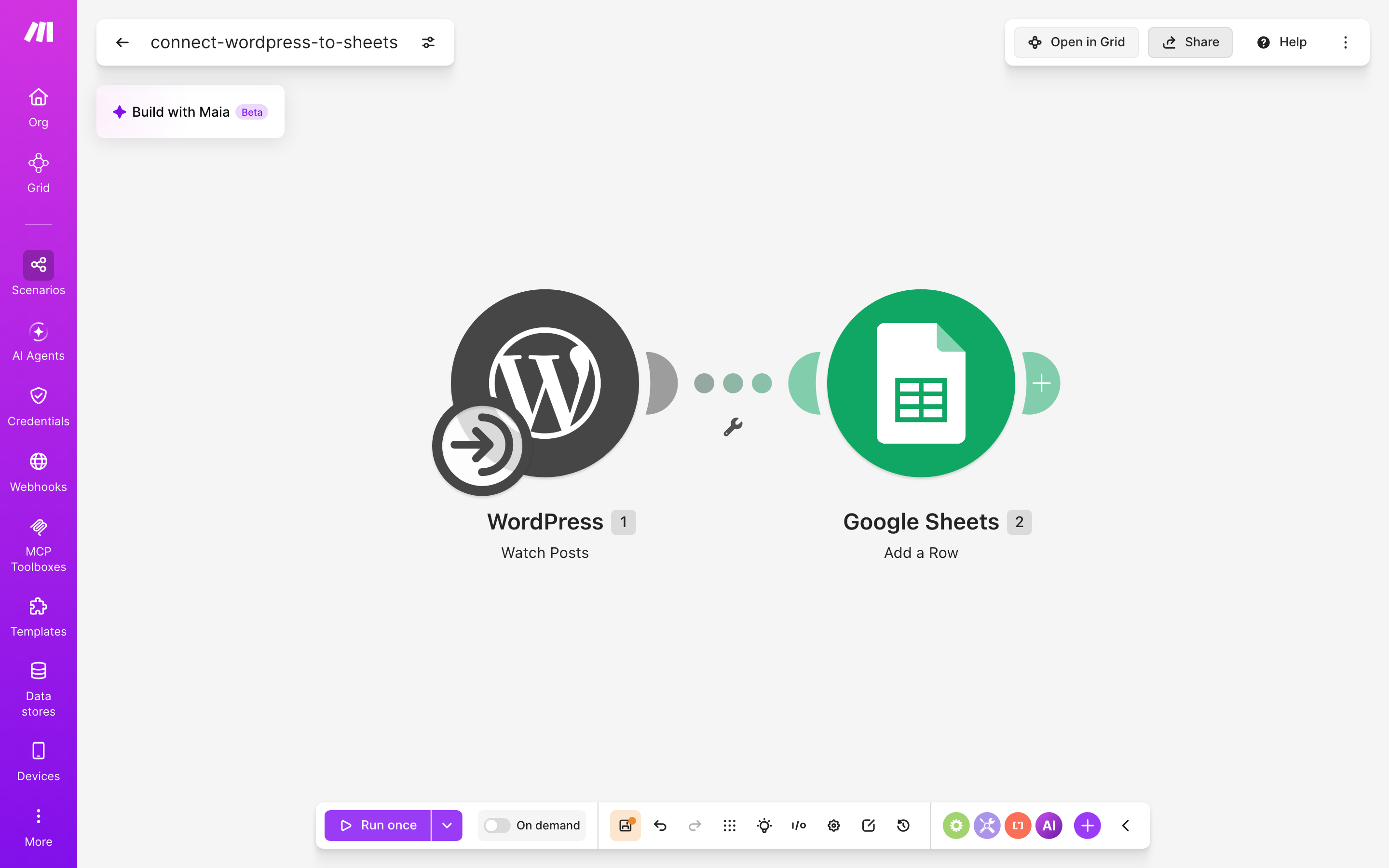Screen dimensions: 1389x868
Task: Edit the scenario name connect-wordpress-to-sheets
Action: click(274, 42)
